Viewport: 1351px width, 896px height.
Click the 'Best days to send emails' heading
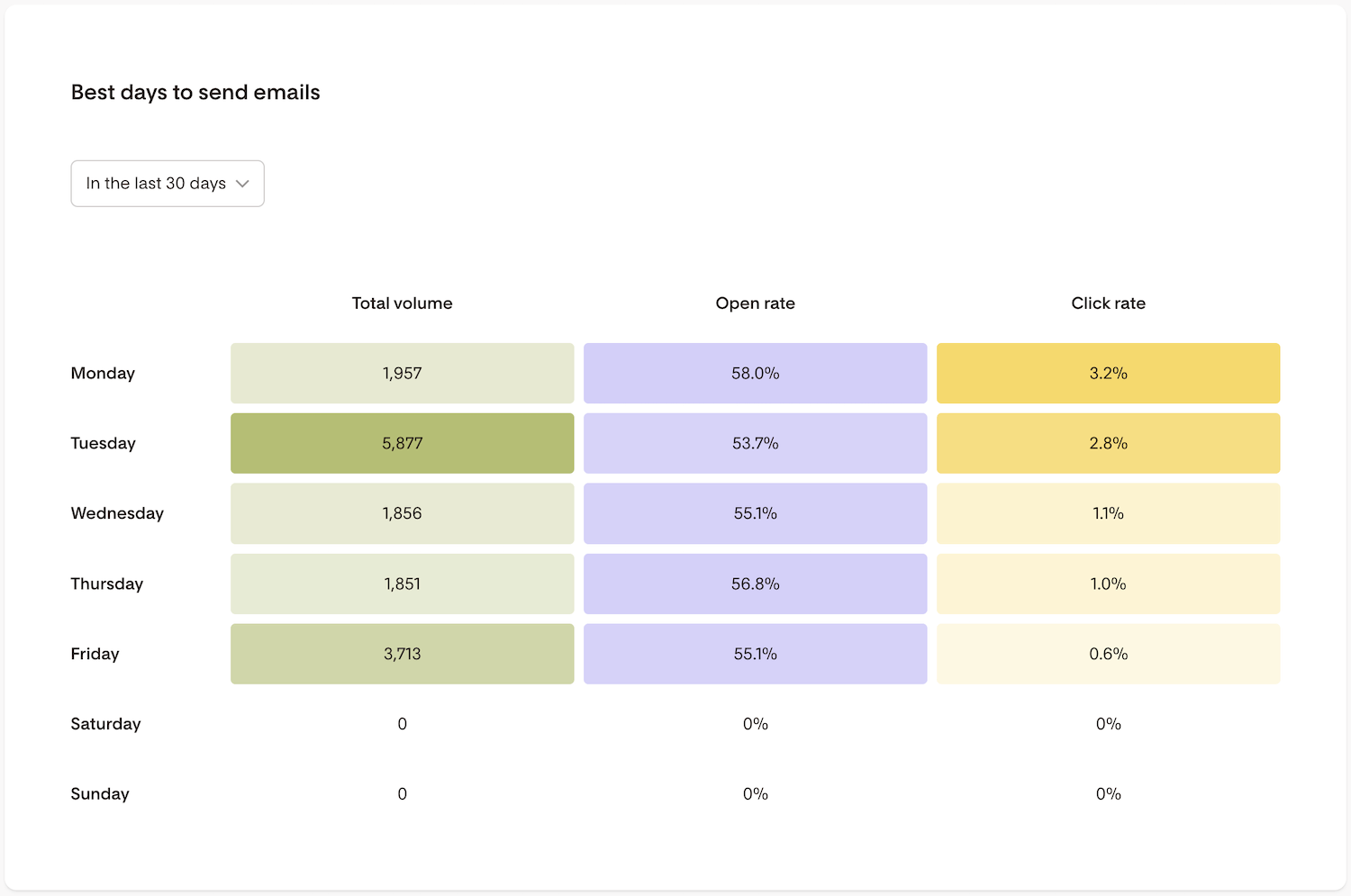(195, 93)
